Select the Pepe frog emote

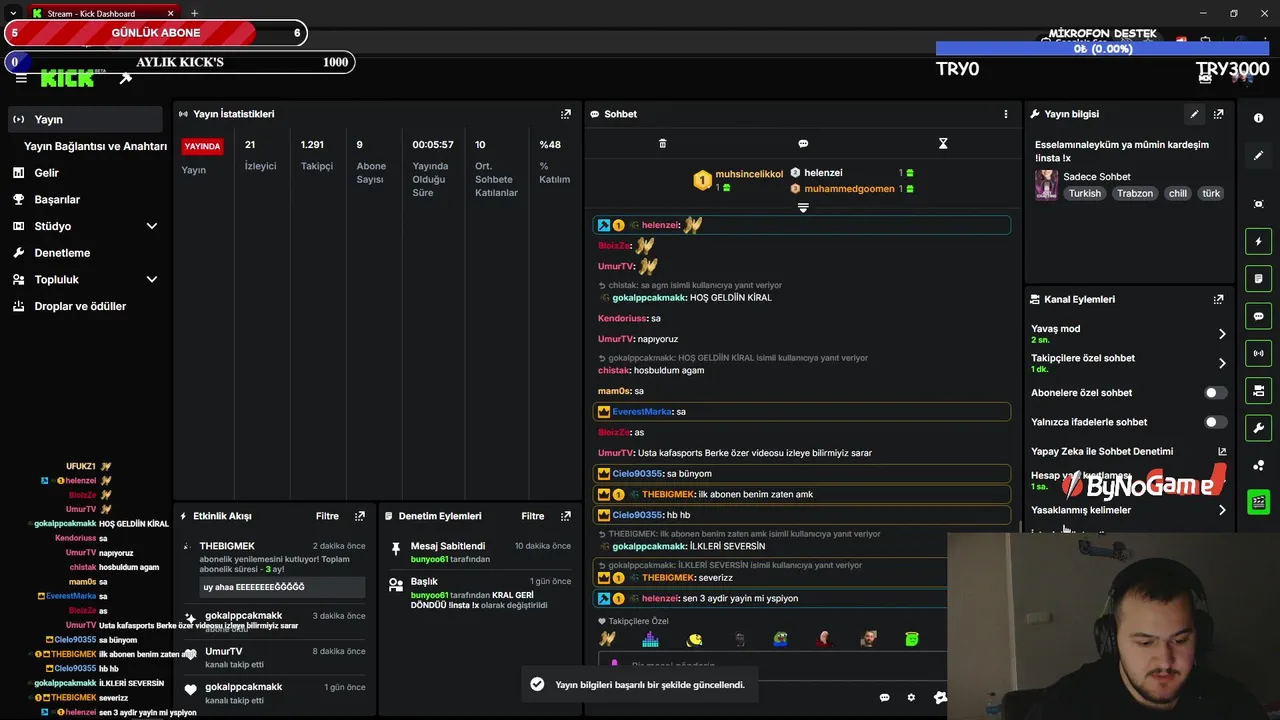coord(781,639)
